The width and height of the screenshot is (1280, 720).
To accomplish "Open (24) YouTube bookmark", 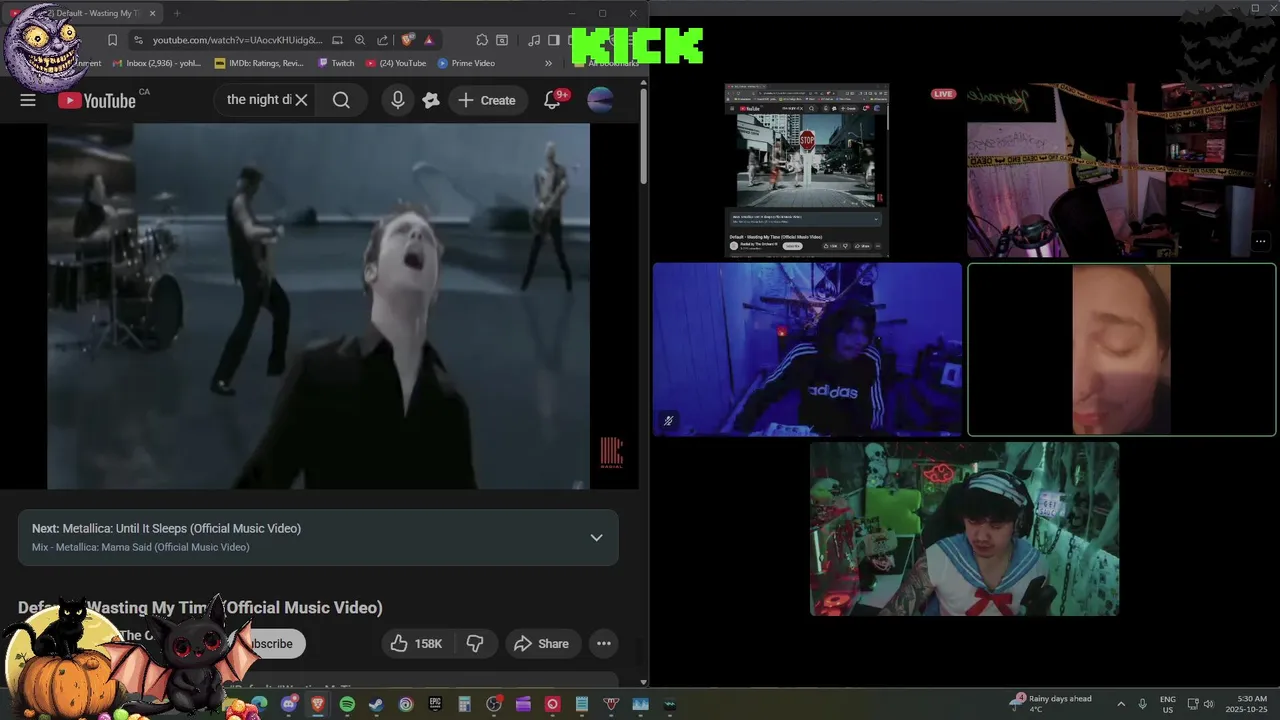I will click(x=396, y=63).
